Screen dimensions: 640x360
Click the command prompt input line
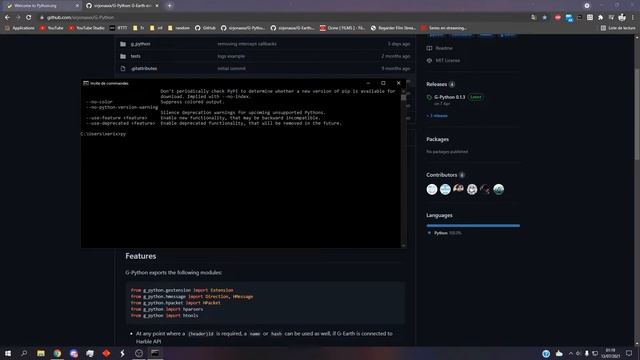pyautogui.click(x=103, y=134)
